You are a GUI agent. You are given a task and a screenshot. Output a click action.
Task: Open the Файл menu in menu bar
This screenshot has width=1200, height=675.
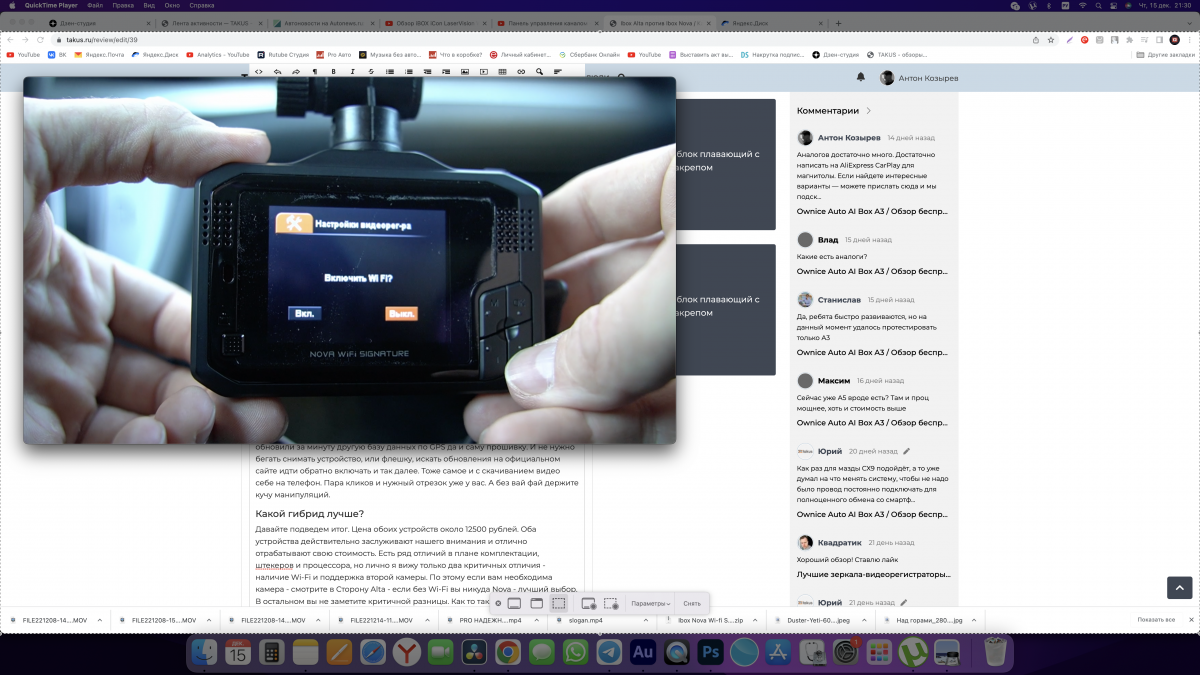(95, 5)
